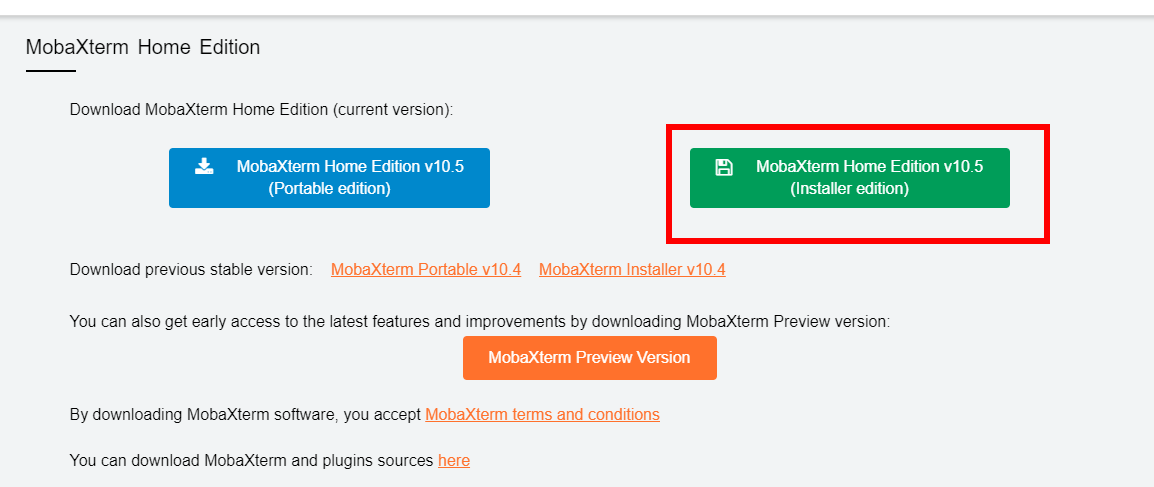Click the gray bar at page top
Viewport: 1154px width, 487px height.
click(577, 15)
